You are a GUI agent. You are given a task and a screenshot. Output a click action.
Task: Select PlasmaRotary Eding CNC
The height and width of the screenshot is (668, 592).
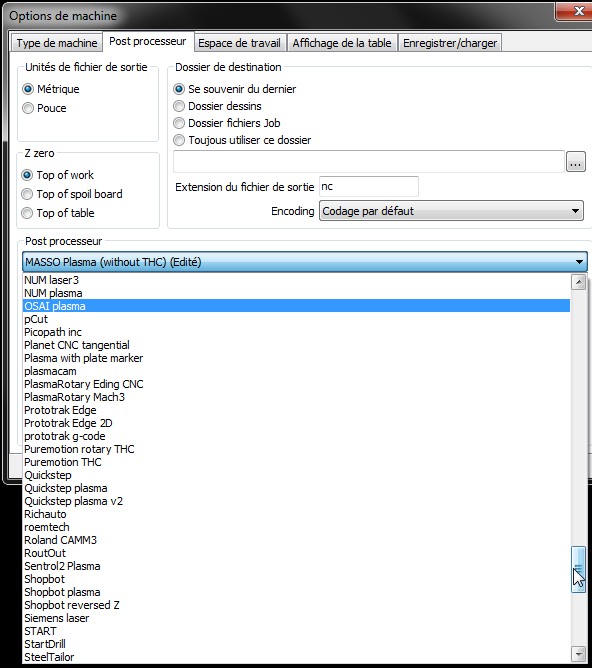(296, 384)
